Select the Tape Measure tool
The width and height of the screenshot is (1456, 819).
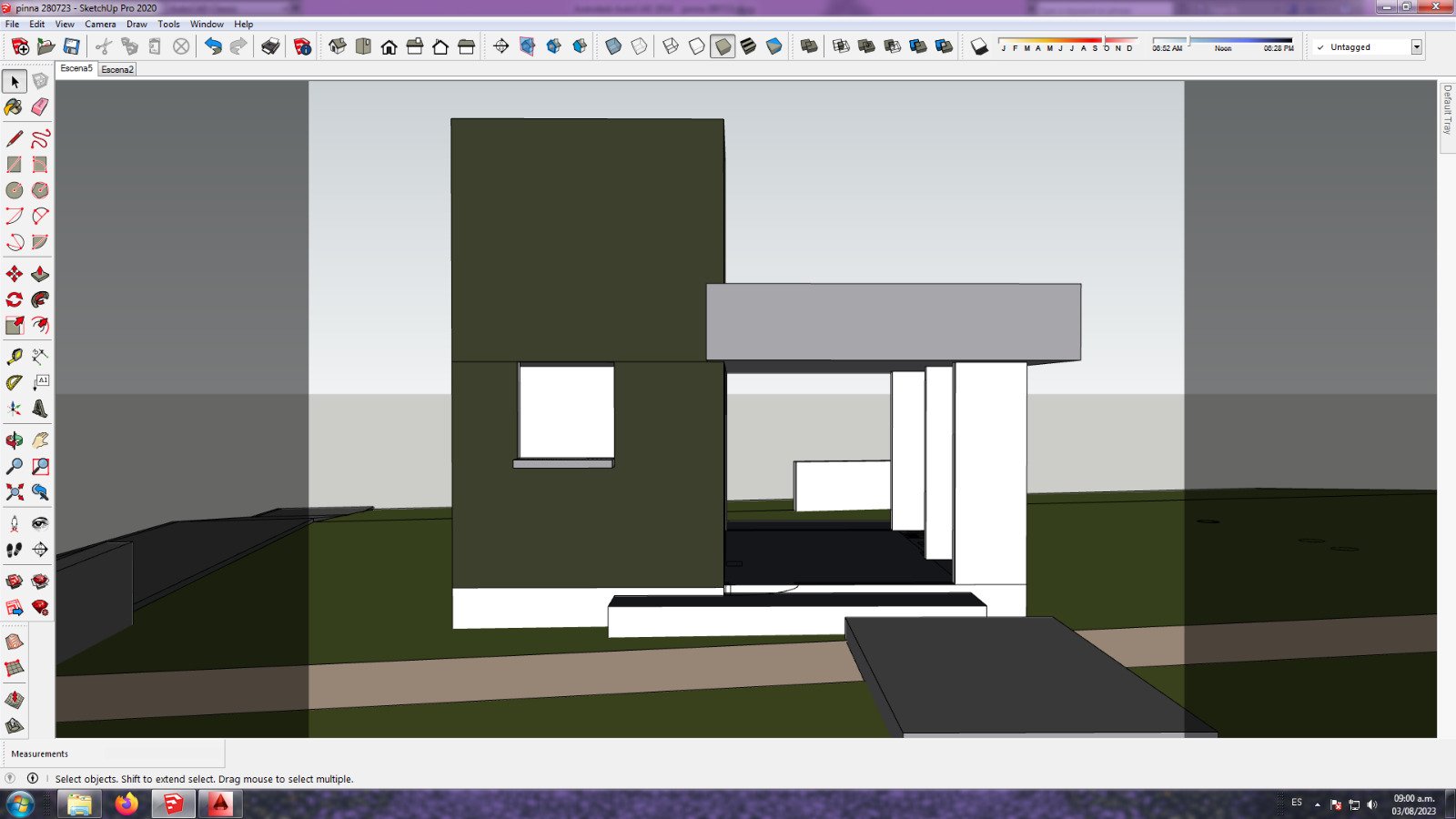point(15,357)
